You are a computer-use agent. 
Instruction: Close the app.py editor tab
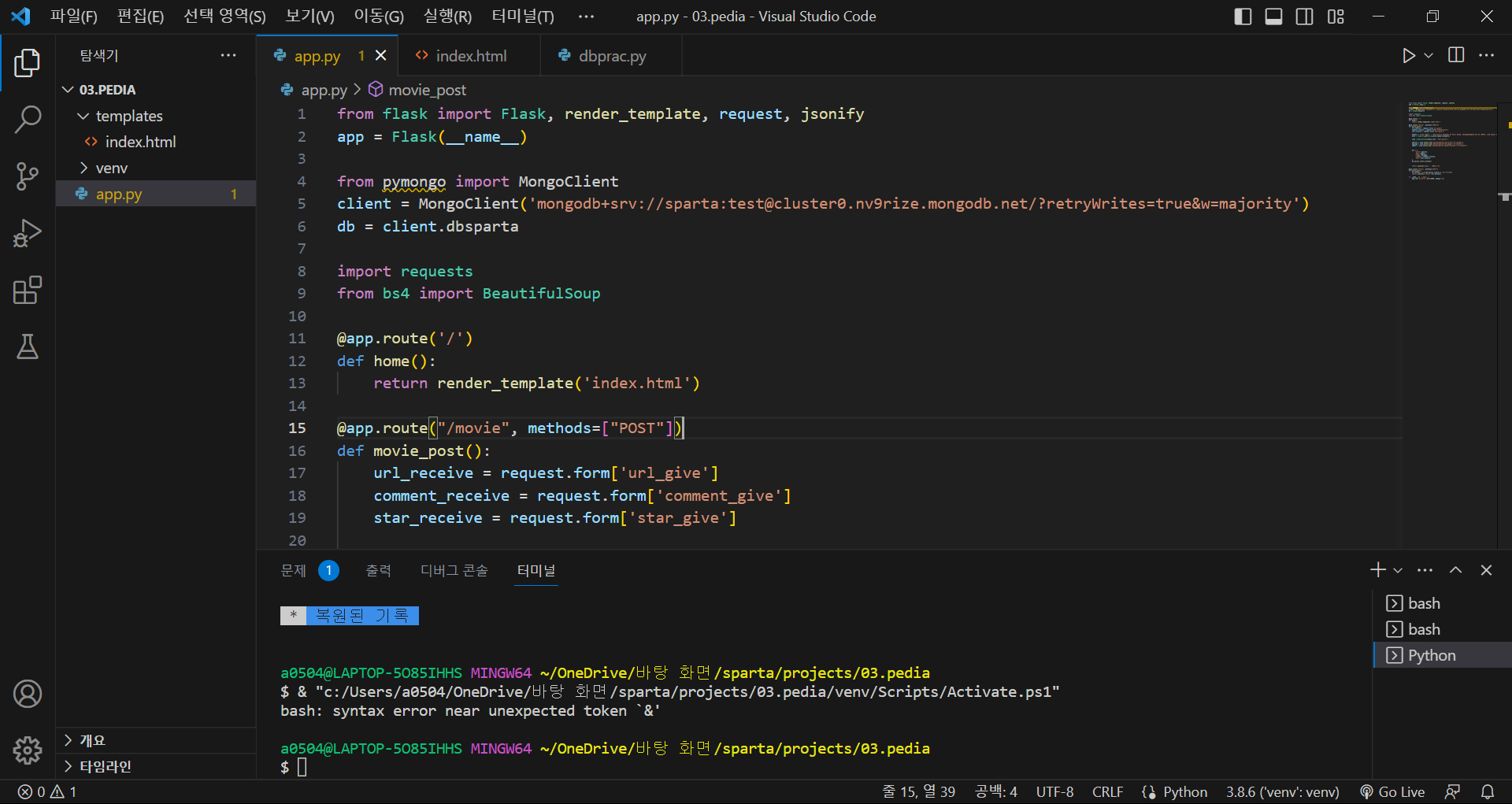point(381,55)
